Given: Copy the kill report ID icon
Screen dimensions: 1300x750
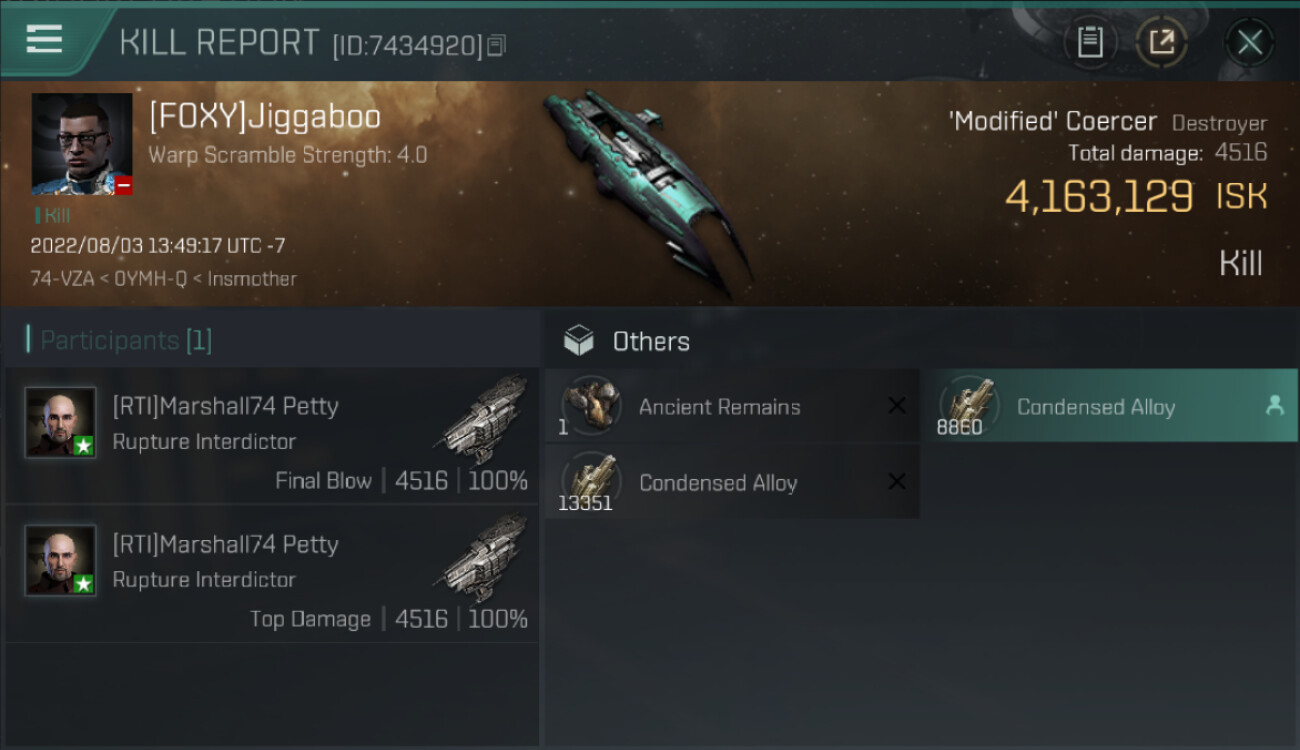Looking at the screenshot, I should (x=497, y=46).
